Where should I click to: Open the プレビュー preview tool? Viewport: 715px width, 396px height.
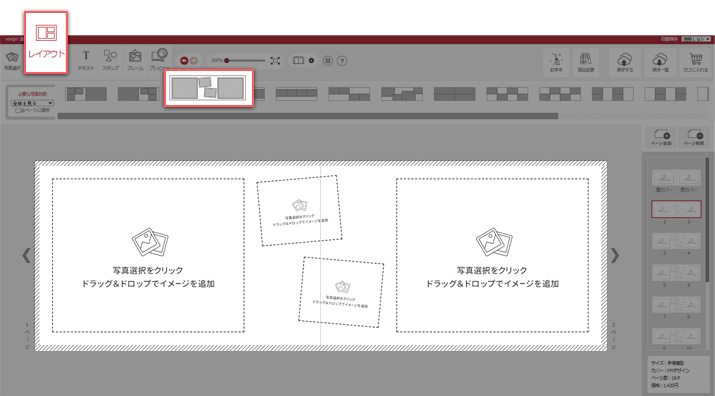(x=159, y=60)
